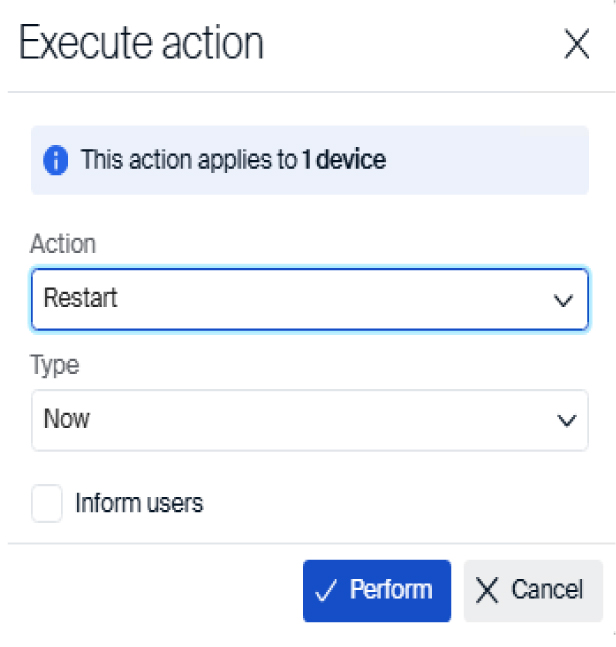Expand the Action dropdown chevron arrow
Image resolution: width=616 pixels, height=647 pixels.
564,300
